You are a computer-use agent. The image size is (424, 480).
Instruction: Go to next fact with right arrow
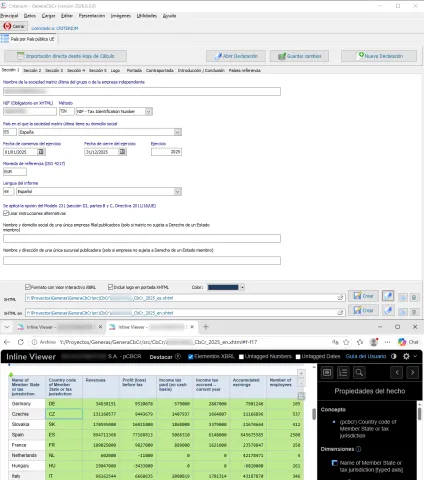[x=413, y=372]
